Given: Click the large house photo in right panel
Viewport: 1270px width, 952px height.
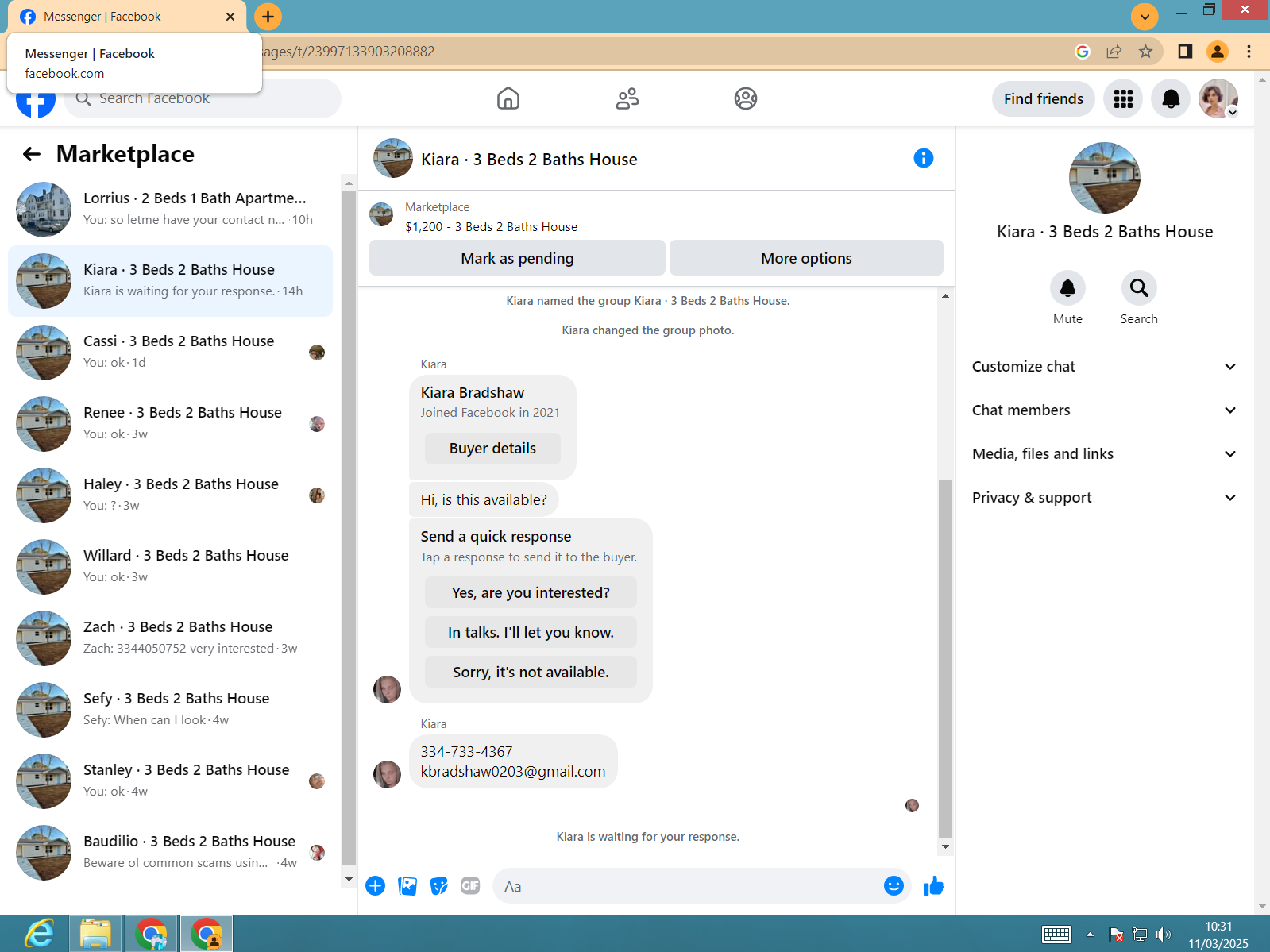Looking at the screenshot, I should 1104,178.
